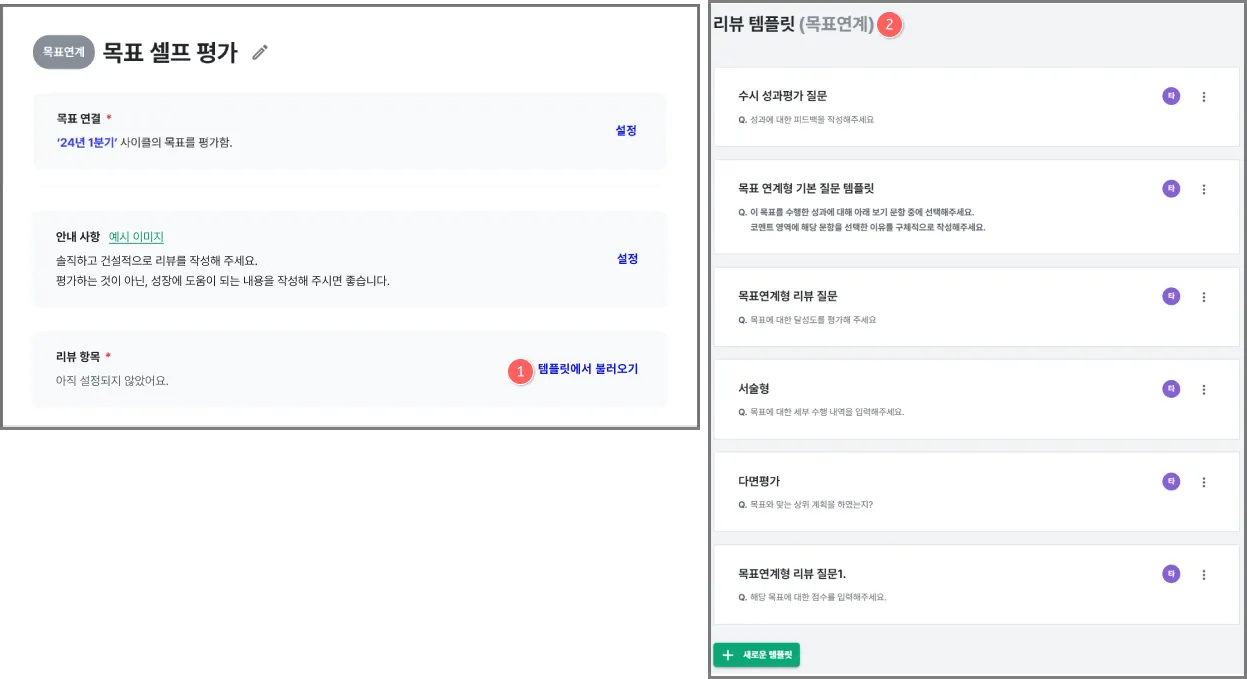Click purple avatar badge on 서술형 card
This screenshot has width=1247, height=679.
(x=1171, y=388)
